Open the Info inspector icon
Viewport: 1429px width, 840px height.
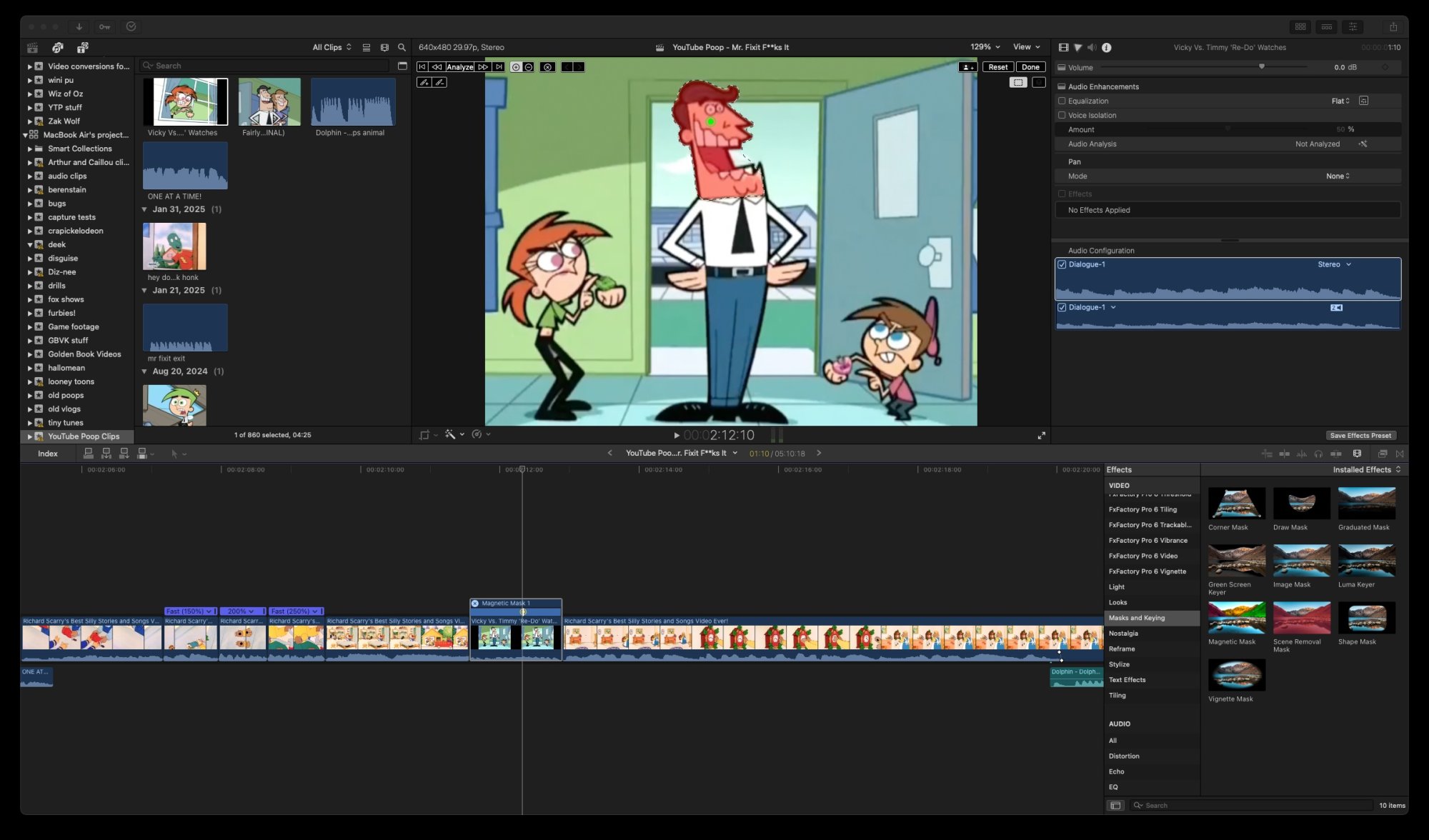coord(1106,47)
